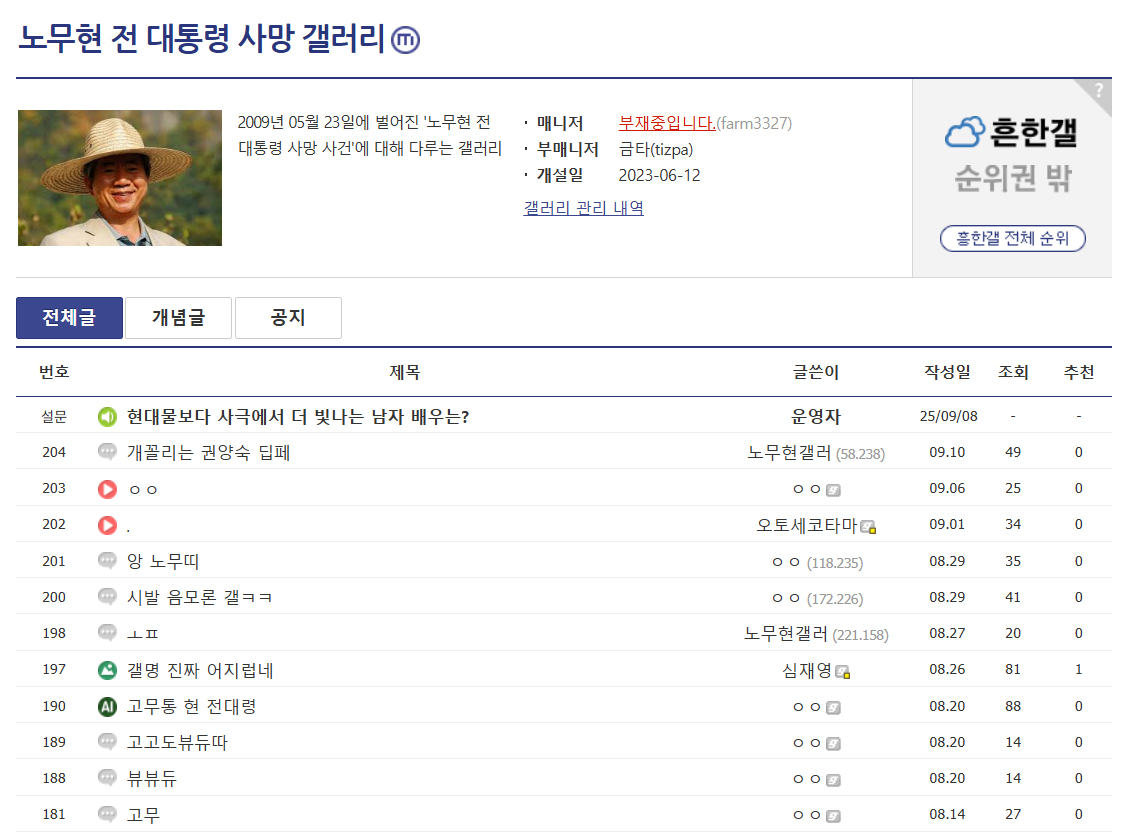This screenshot has height=838, width=1121.
Task: Click the green image icon on post 197
Action: (107, 671)
